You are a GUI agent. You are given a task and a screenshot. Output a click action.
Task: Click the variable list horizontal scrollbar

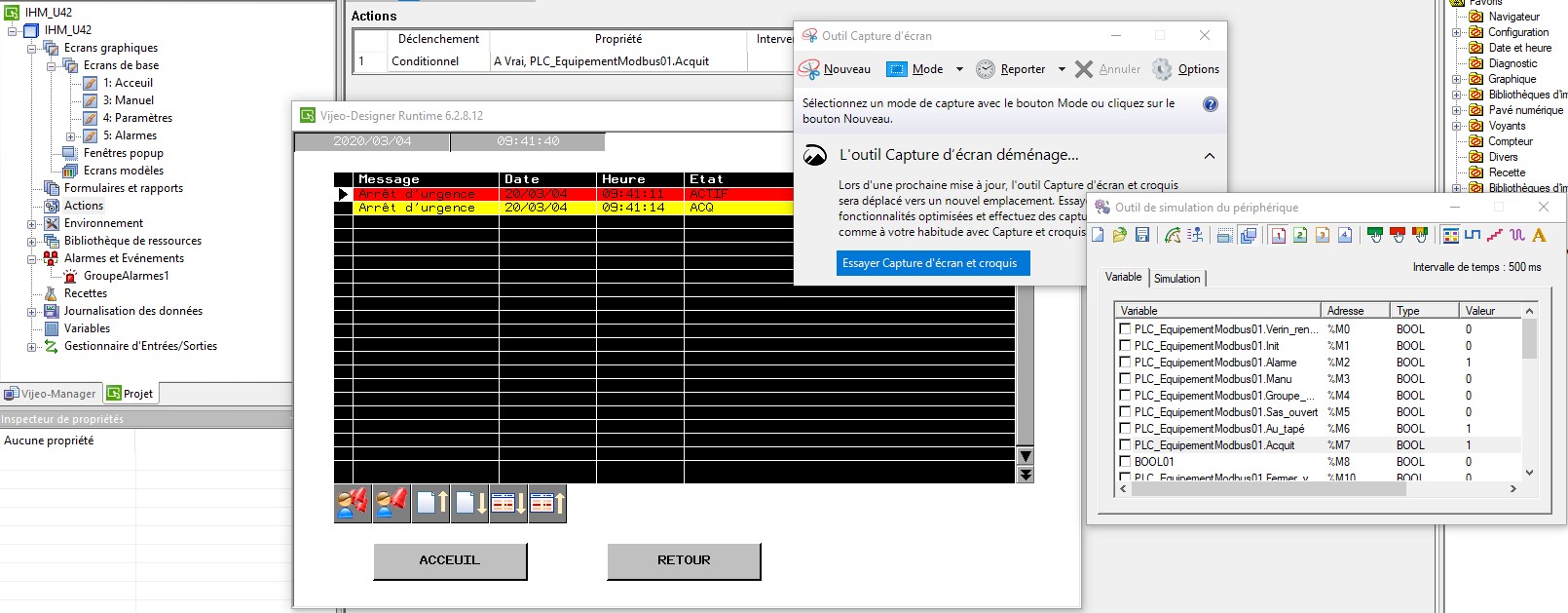click(1268, 489)
